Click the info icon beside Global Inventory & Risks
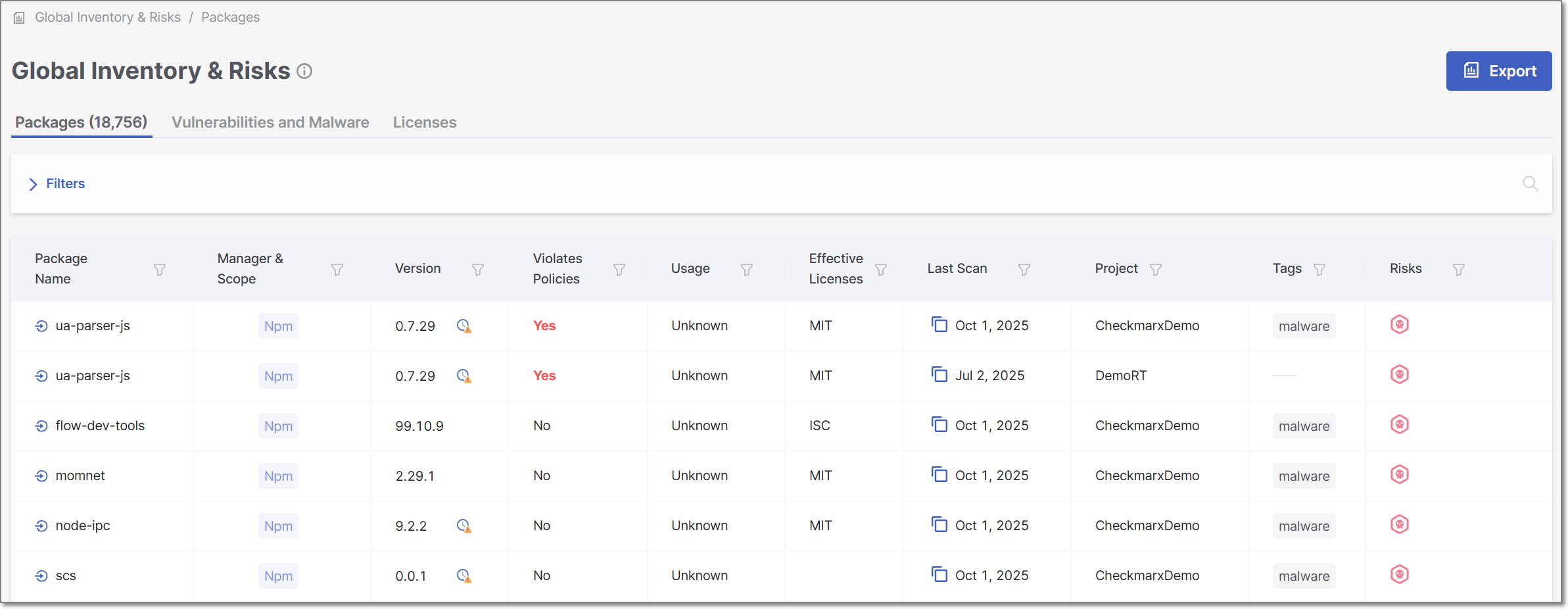Screen dimensions: 1568x609 [x=304, y=71]
